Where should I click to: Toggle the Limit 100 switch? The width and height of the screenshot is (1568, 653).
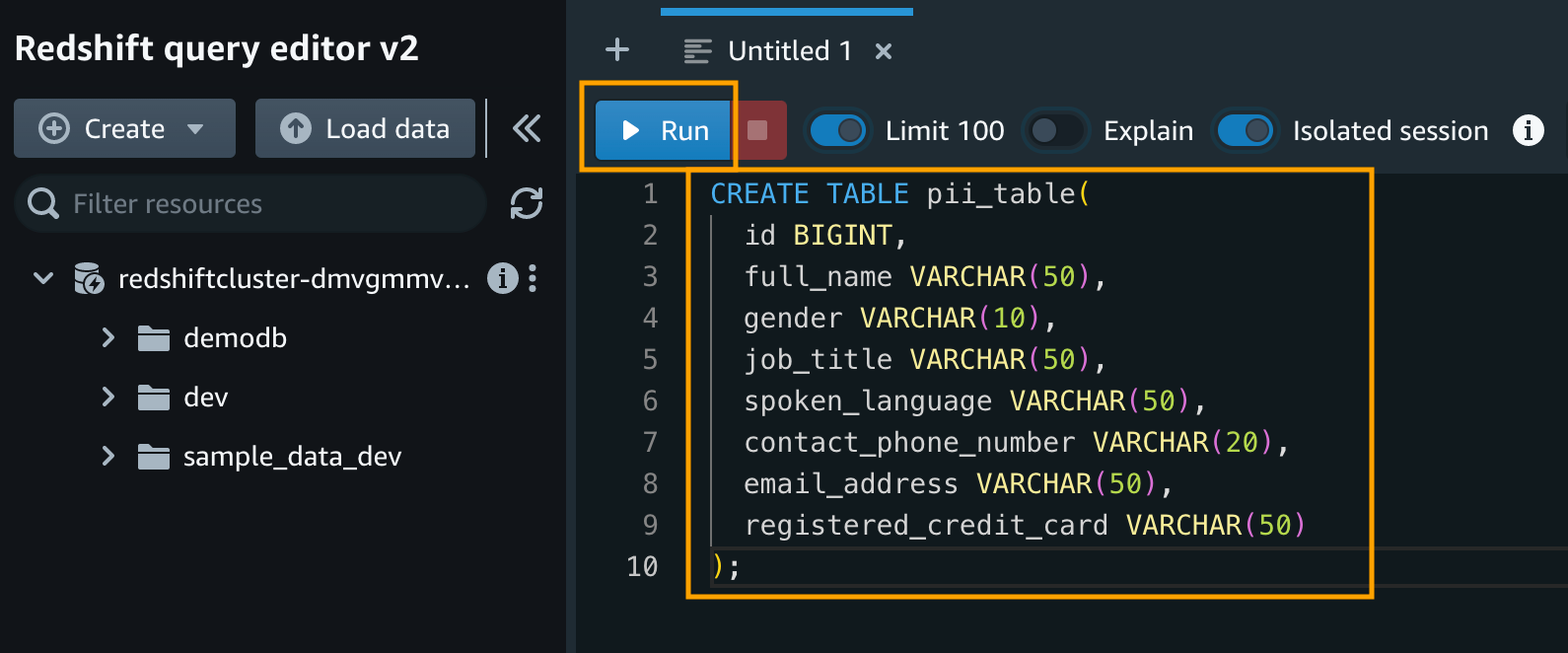pos(837,130)
